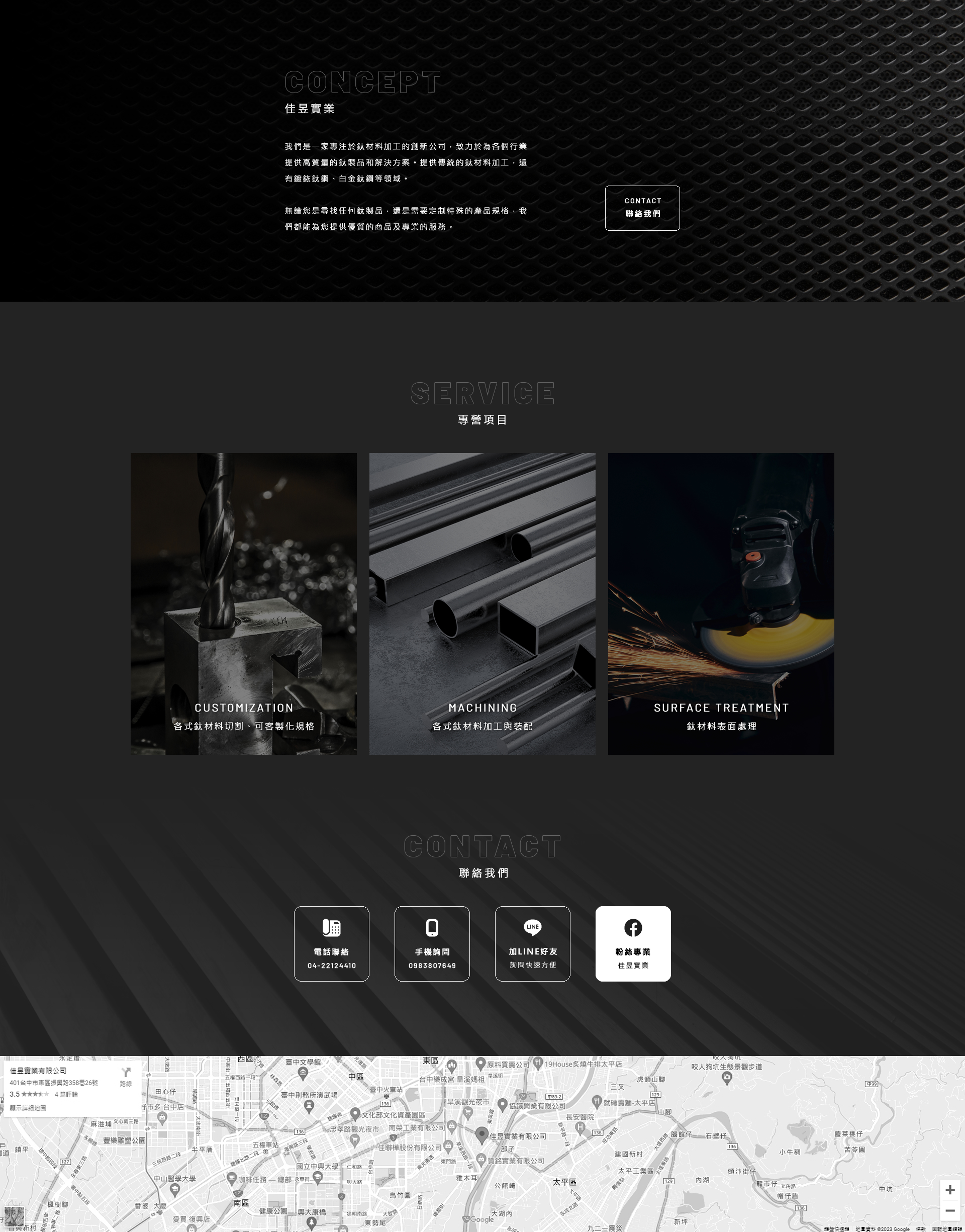This screenshot has height=1232, width=965.
Task: Click the 咬人狗坑生態景觀步道 camera marker
Action: tap(727, 1077)
